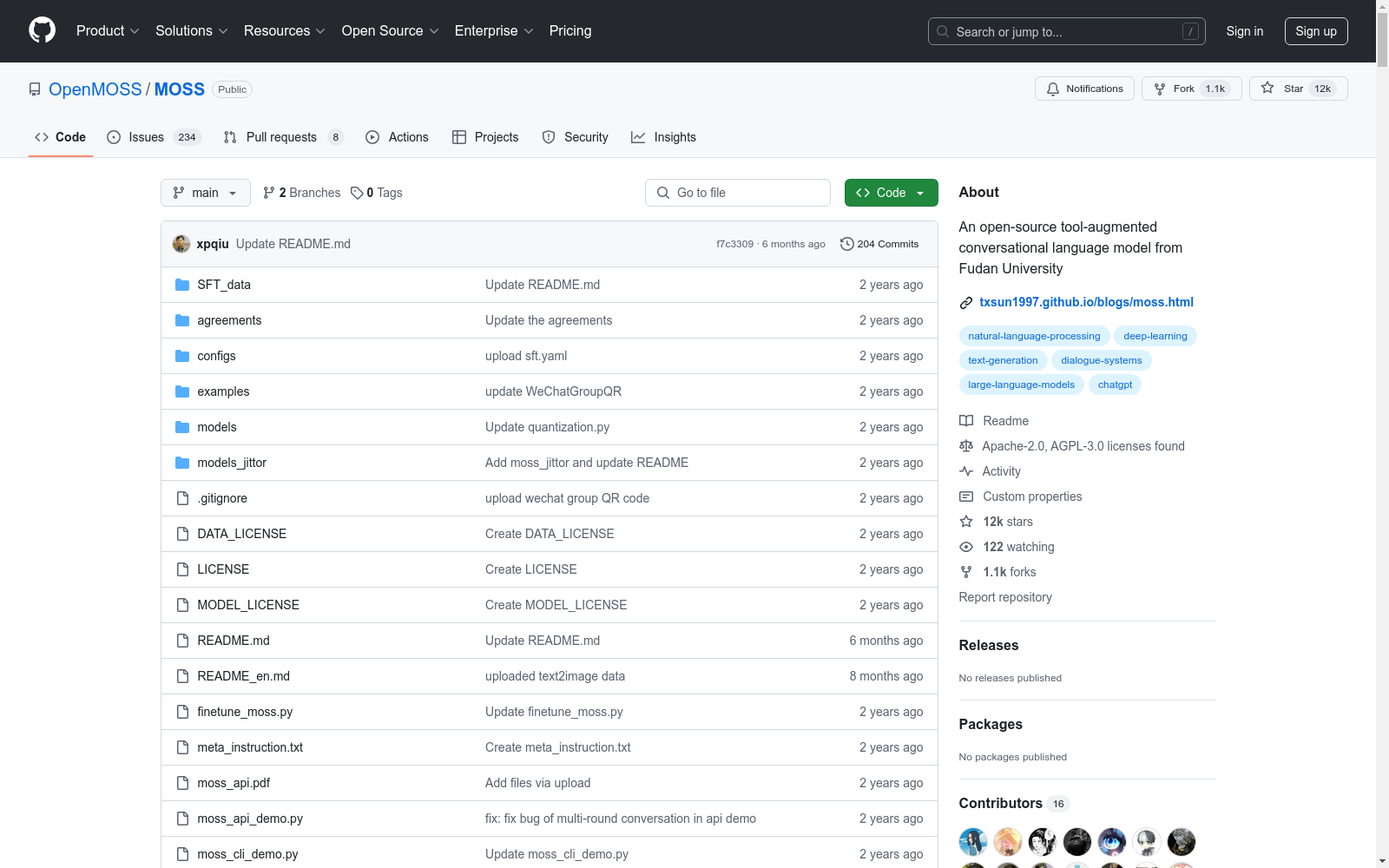Click the README.md file icon

[x=182, y=641]
